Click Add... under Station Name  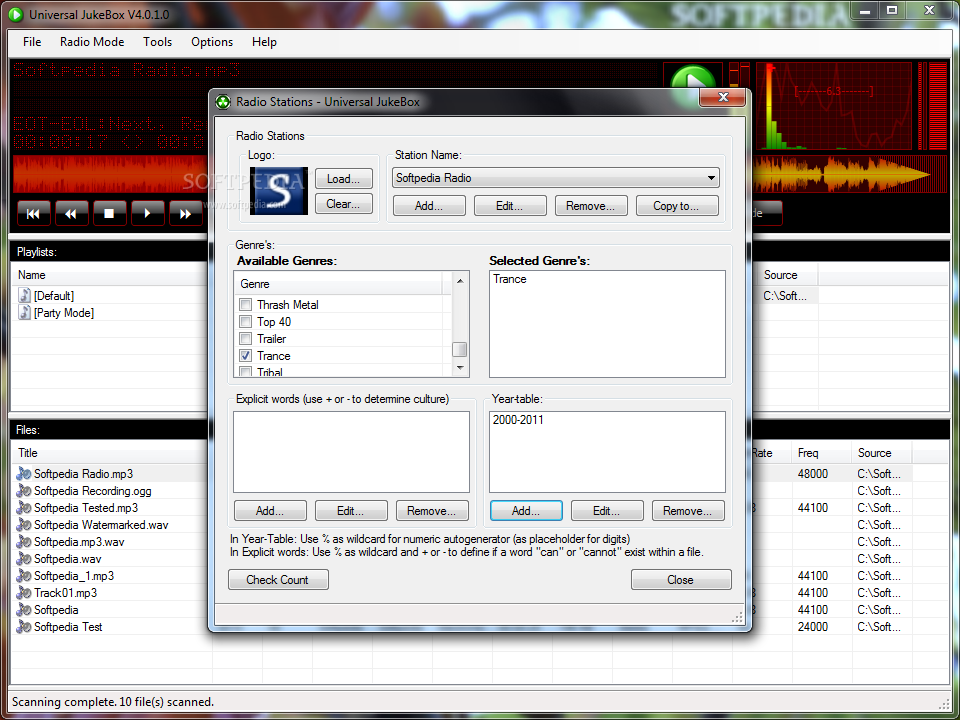coord(429,206)
